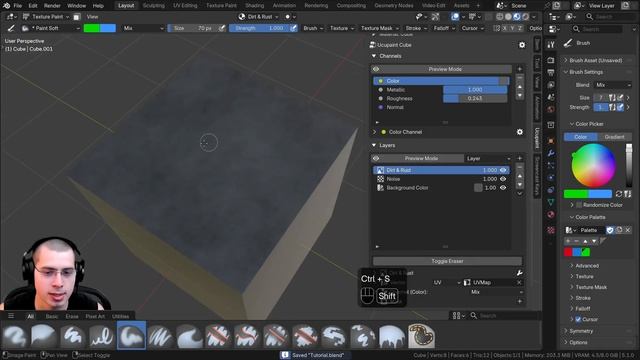Expand the Advanced brush panel

tap(587, 266)
